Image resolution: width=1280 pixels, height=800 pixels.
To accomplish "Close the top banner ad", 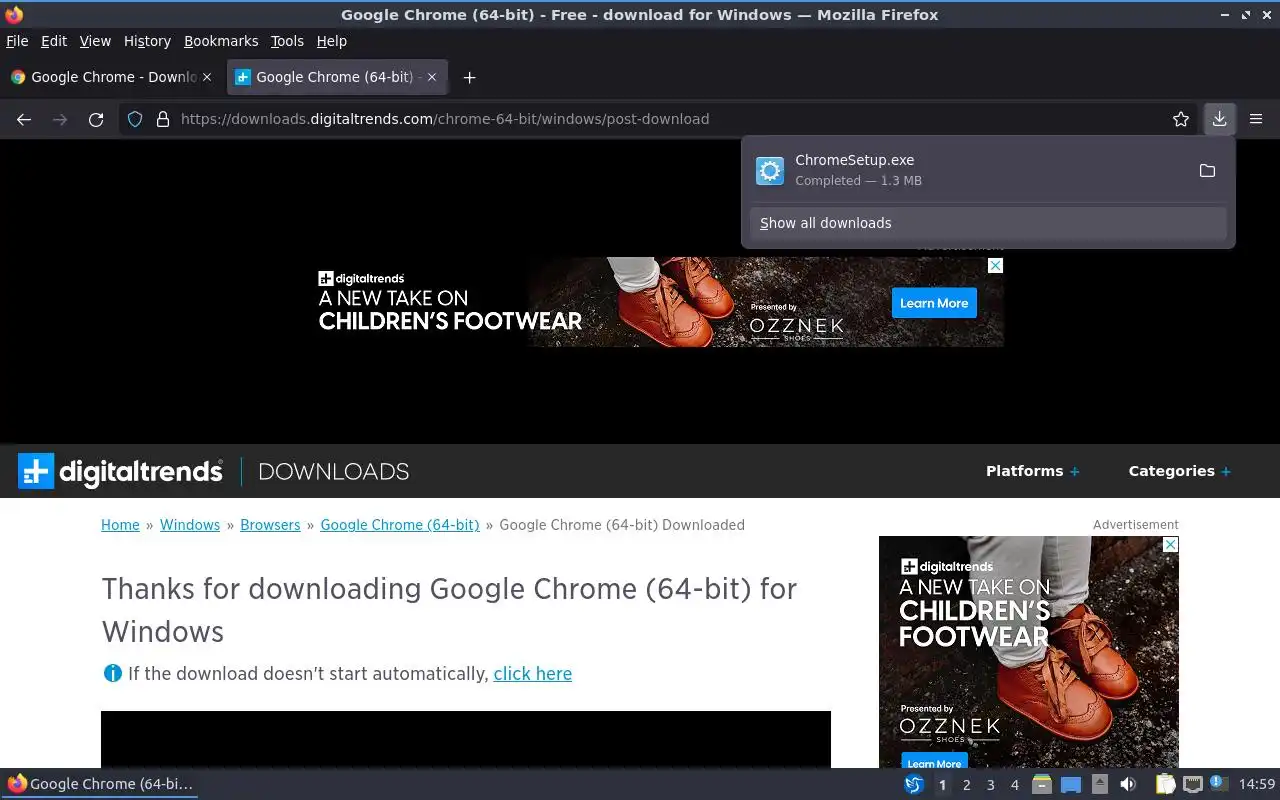I will (x=995, y=265).
